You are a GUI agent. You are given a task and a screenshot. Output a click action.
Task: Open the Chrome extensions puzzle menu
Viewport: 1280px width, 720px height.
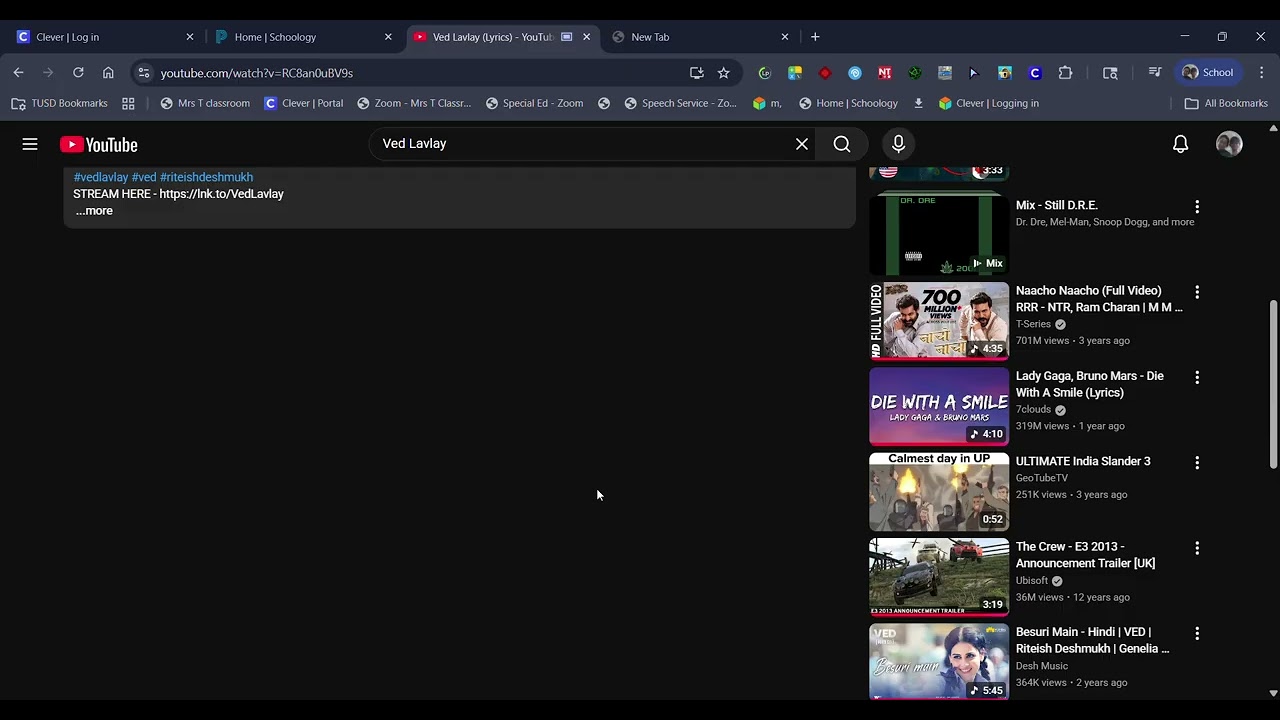click(1065, 72)
